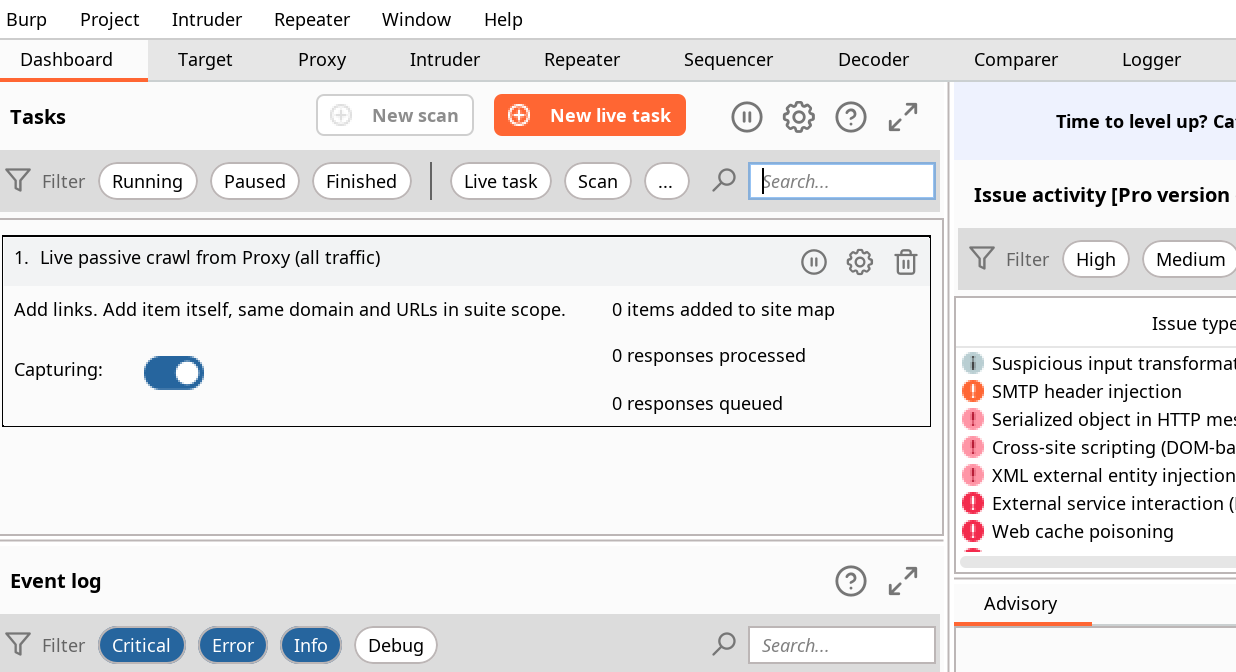The height and width of the screenshot is (672, 1236).
Task: Click the Issue activity filter funnel icon
Action: coord(982,259)
